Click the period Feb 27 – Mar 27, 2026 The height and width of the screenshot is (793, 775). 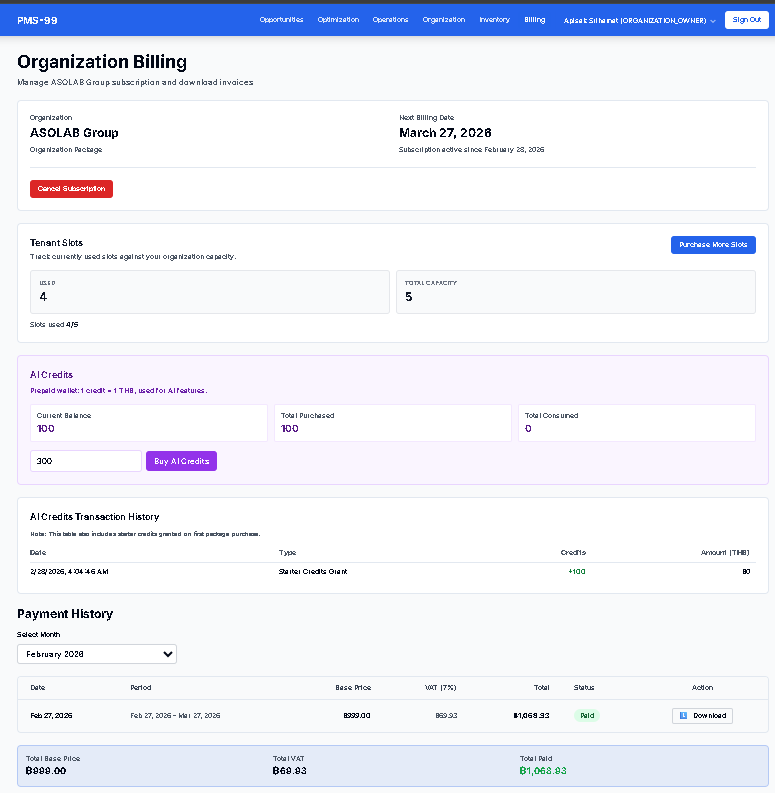175,716
